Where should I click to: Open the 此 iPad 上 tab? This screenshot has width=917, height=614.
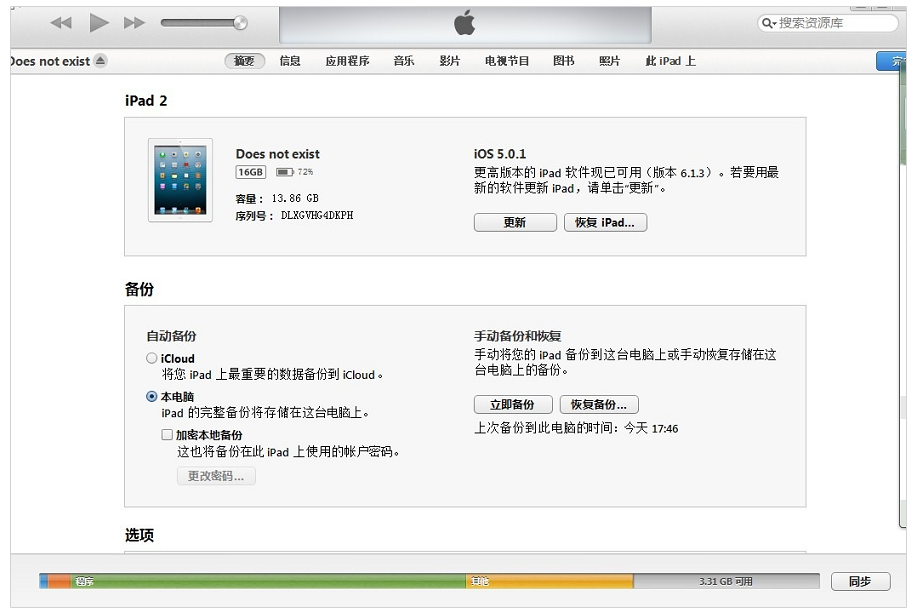670,61
